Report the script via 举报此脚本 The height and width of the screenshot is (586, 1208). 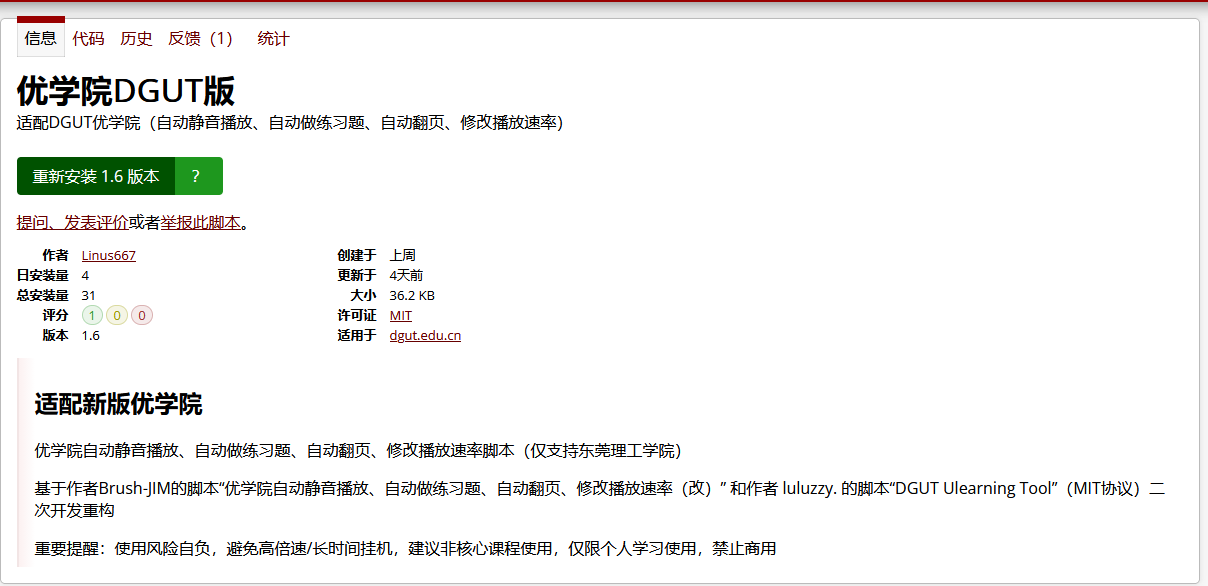201,223
